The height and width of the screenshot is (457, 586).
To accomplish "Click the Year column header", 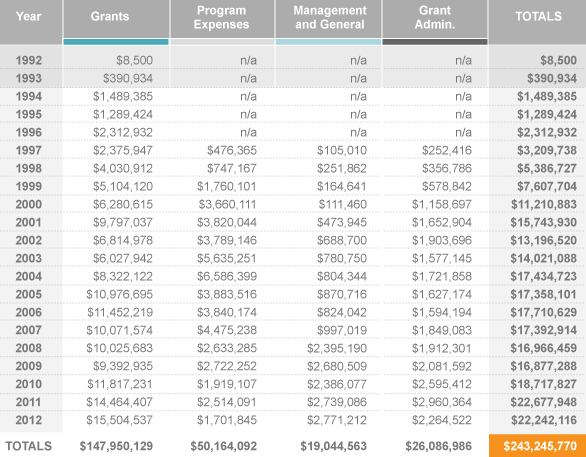I will 28,16.
